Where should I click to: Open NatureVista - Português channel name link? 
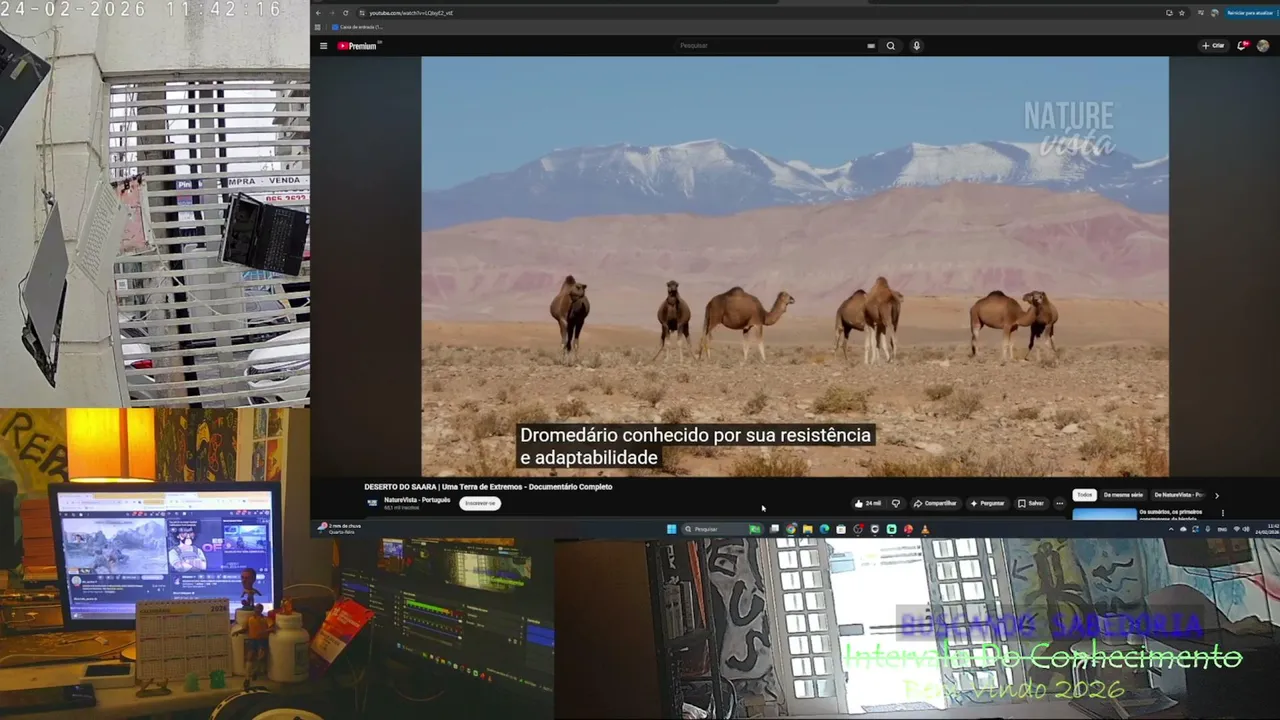pos(417,499)
